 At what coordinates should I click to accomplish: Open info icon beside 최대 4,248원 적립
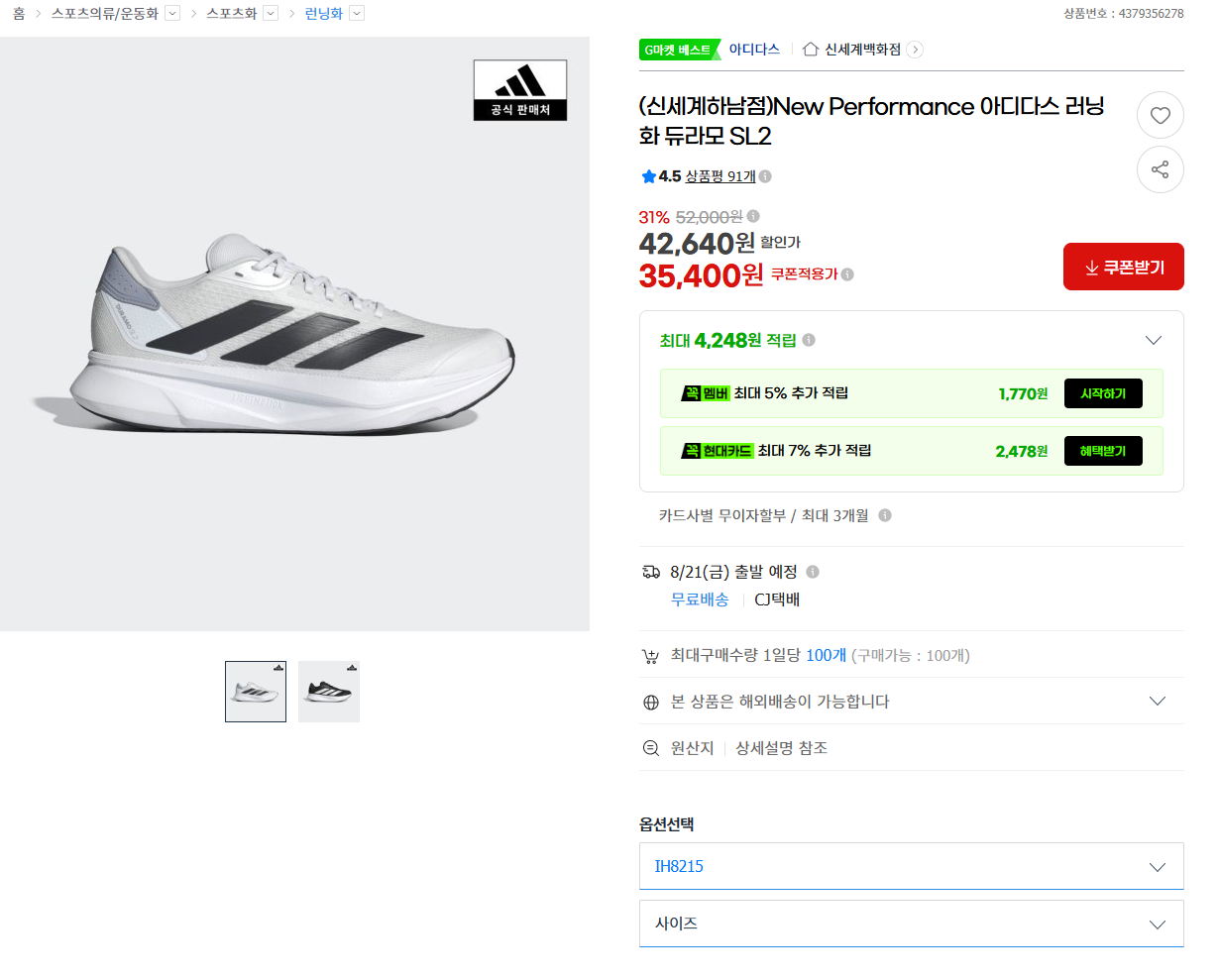(809, 340)
